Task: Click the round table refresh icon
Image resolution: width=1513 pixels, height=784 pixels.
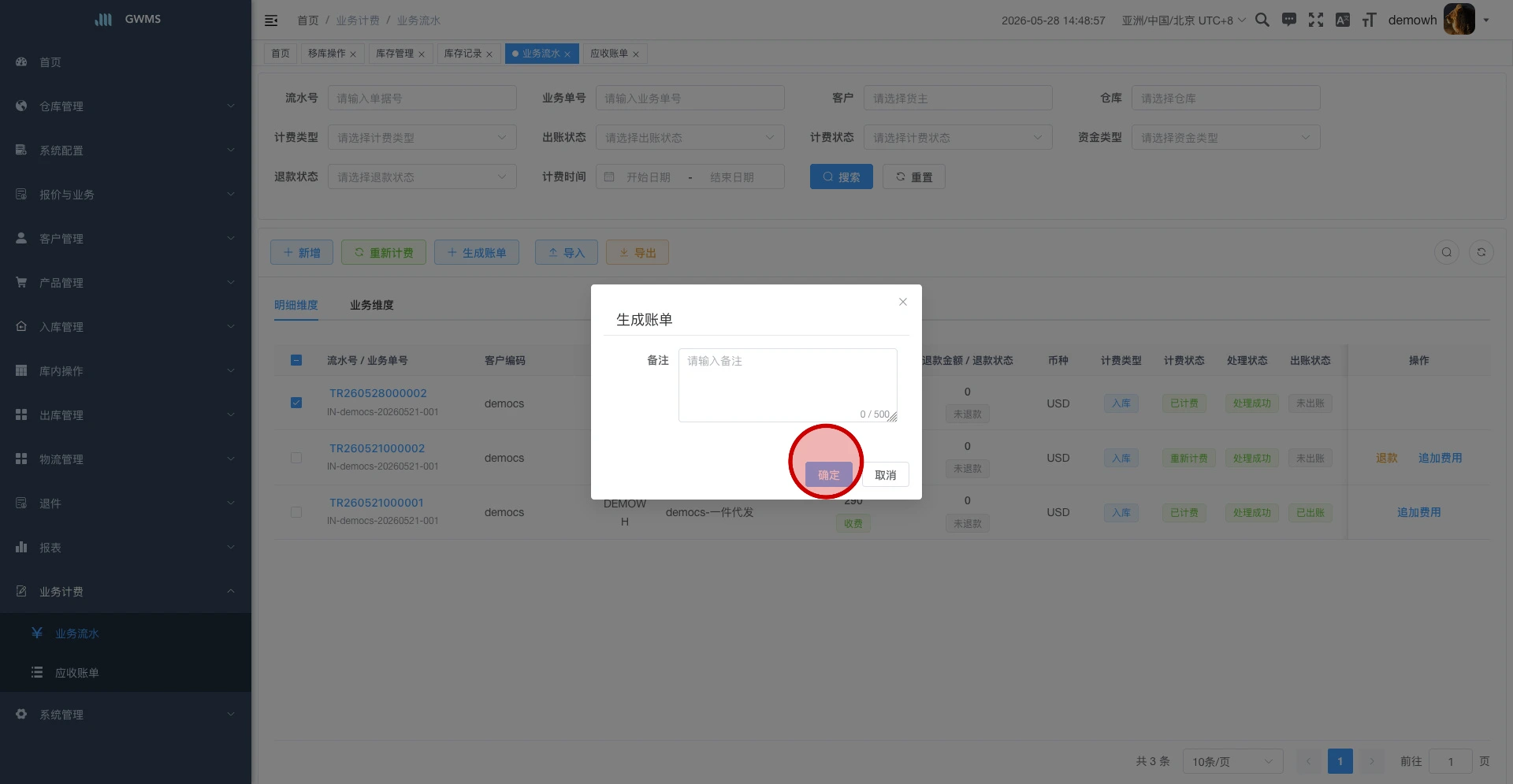Action: [1481, 252]
